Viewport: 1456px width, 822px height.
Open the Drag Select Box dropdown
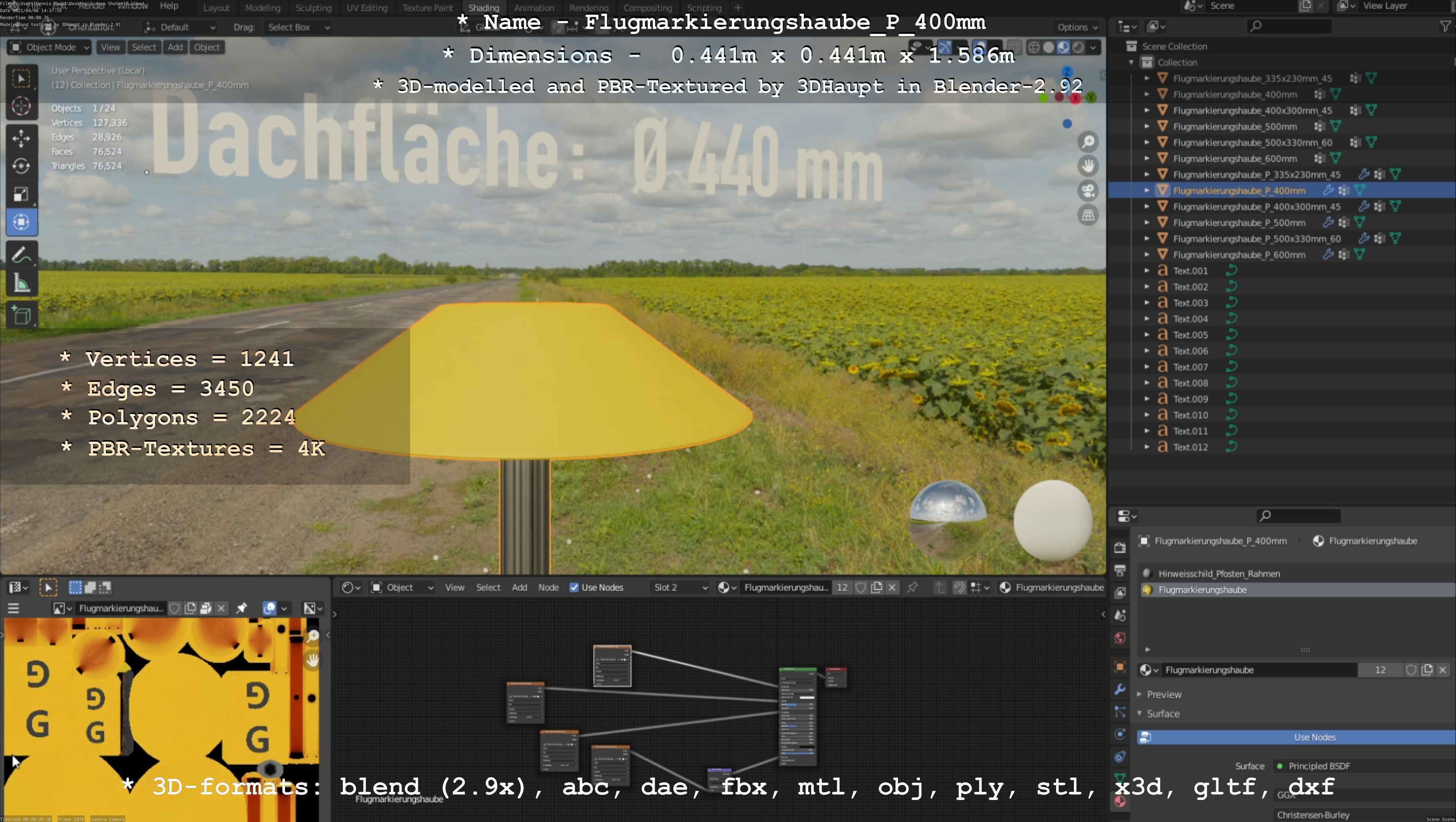(x=299, y=27)
